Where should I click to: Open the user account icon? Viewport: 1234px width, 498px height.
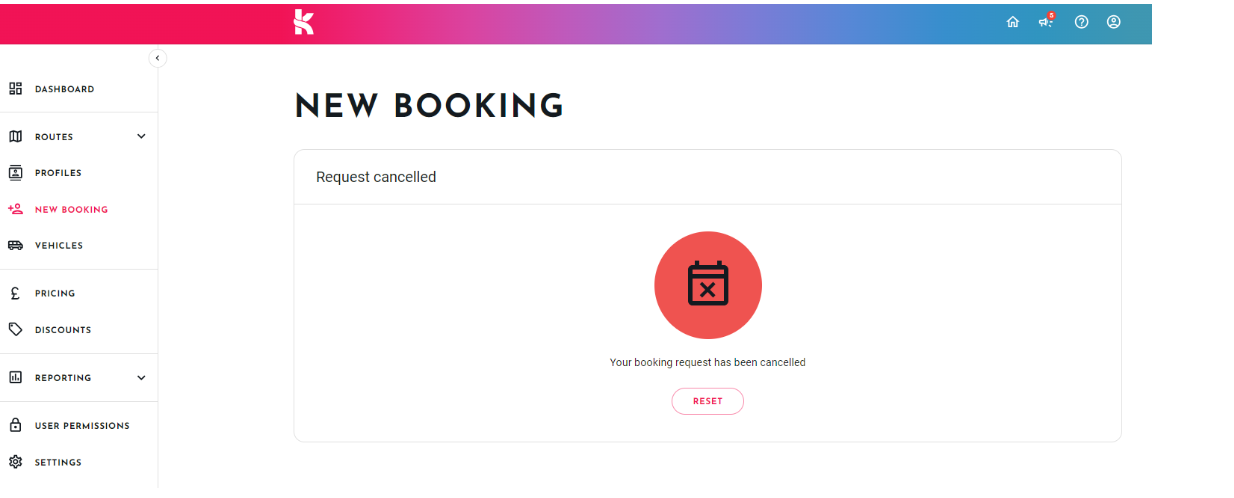point(1114,22)
